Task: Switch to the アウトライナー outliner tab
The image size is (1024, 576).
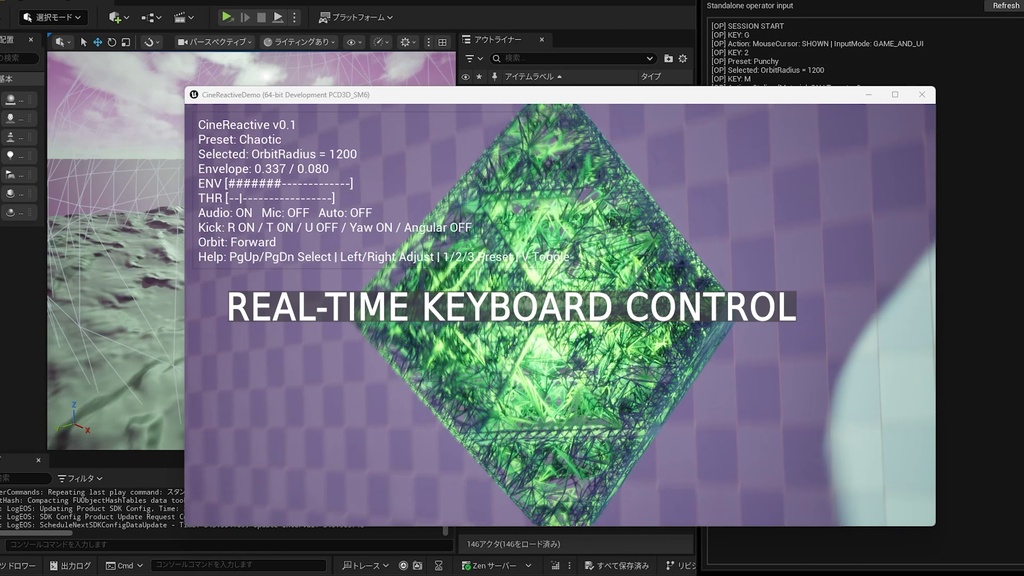Action: tap(498, 40)
